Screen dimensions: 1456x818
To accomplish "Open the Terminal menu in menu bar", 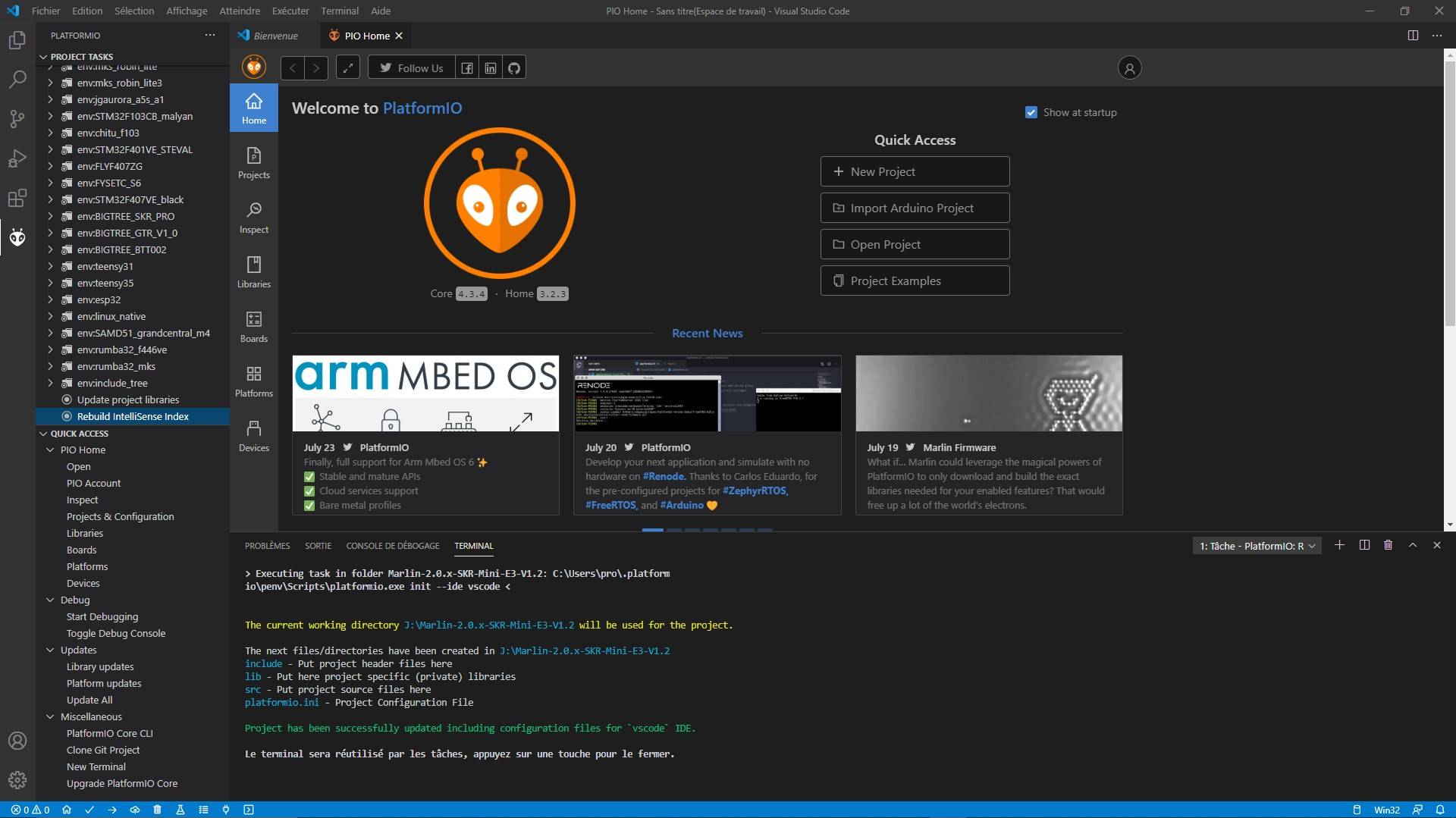I will [339, 11].
